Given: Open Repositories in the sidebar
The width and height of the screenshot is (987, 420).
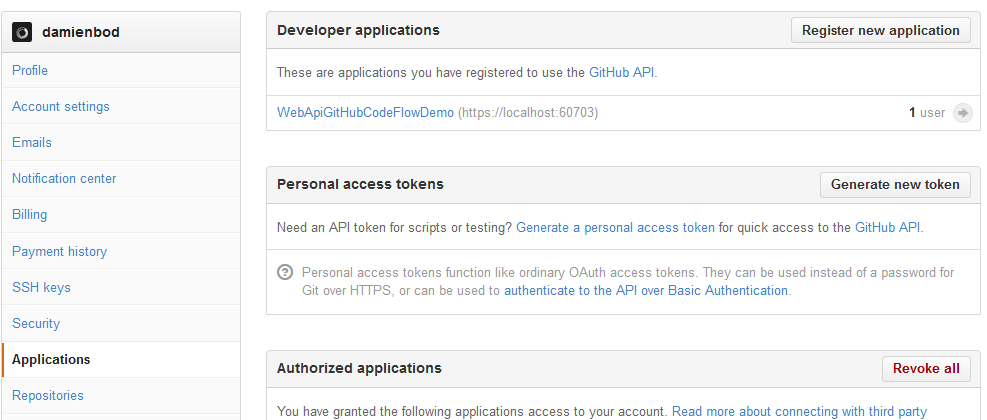Looking at the screenshot, I should pyautogui.click(x=48, y=395).
